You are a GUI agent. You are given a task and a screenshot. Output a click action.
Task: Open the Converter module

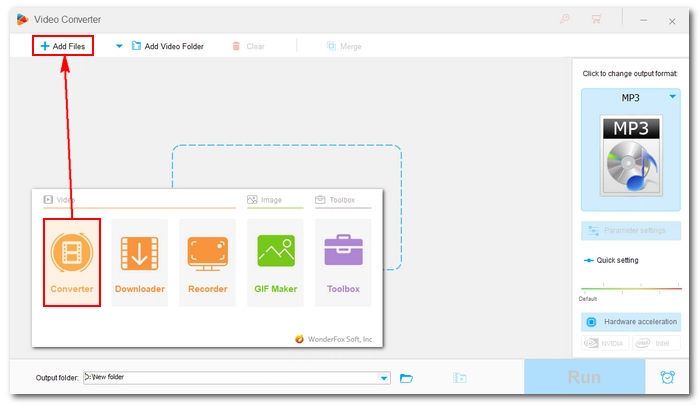[72, 262]
